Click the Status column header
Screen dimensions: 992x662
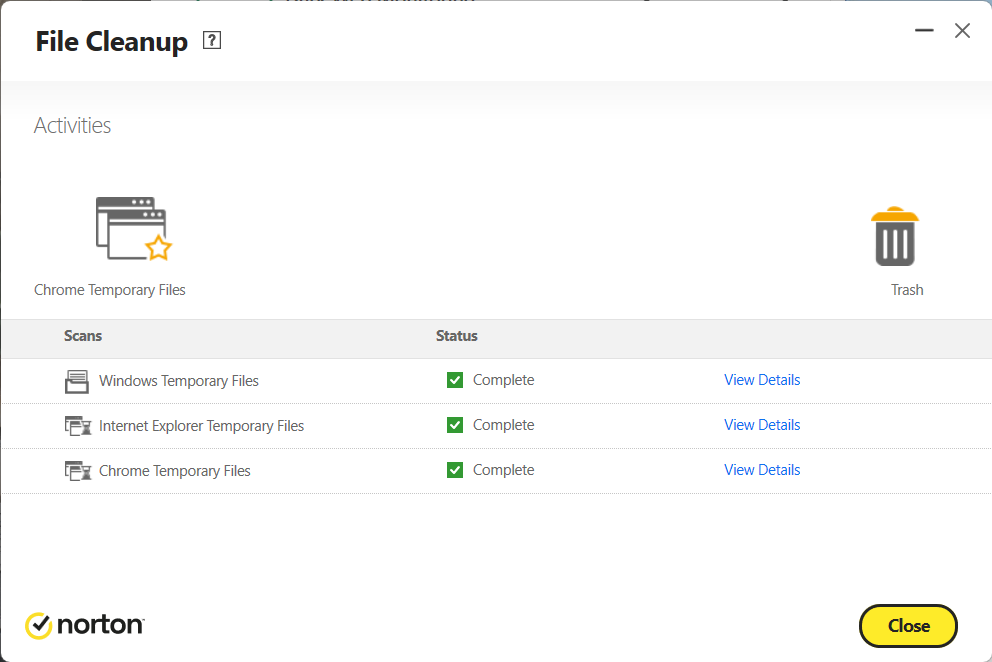click(x=457, y=335)
